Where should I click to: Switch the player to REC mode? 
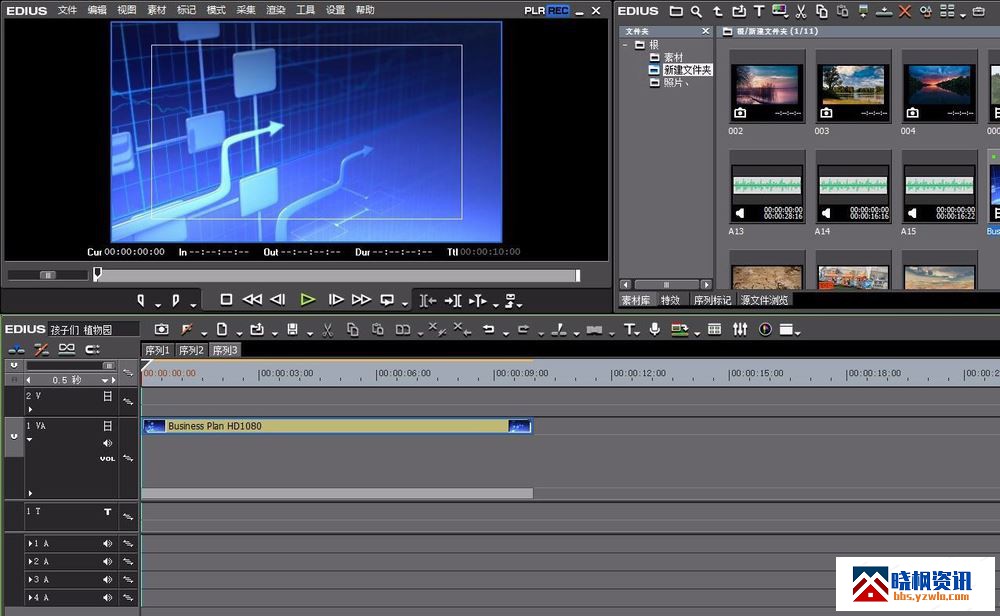[558, 11]
